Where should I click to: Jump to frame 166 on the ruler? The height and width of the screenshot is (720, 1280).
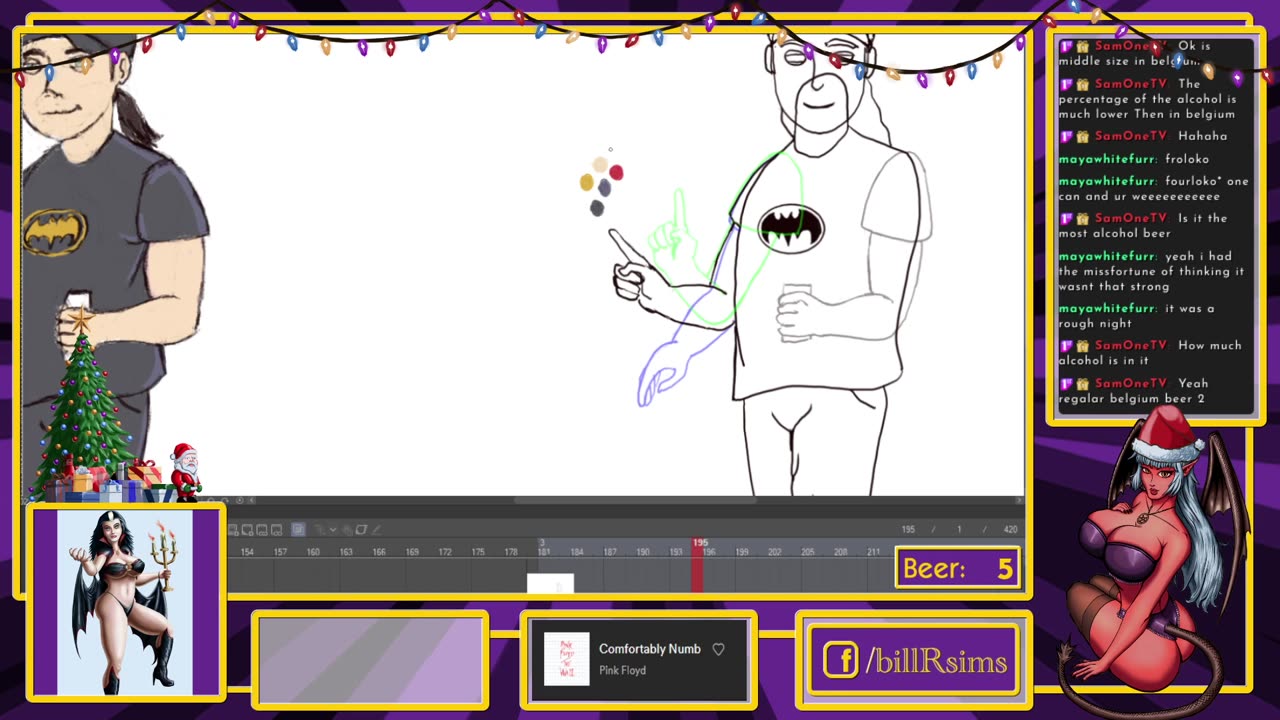[379, 552]
